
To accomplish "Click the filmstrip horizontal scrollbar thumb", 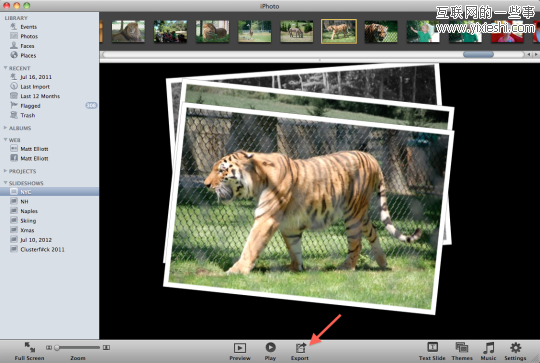I will pos(478,54).
